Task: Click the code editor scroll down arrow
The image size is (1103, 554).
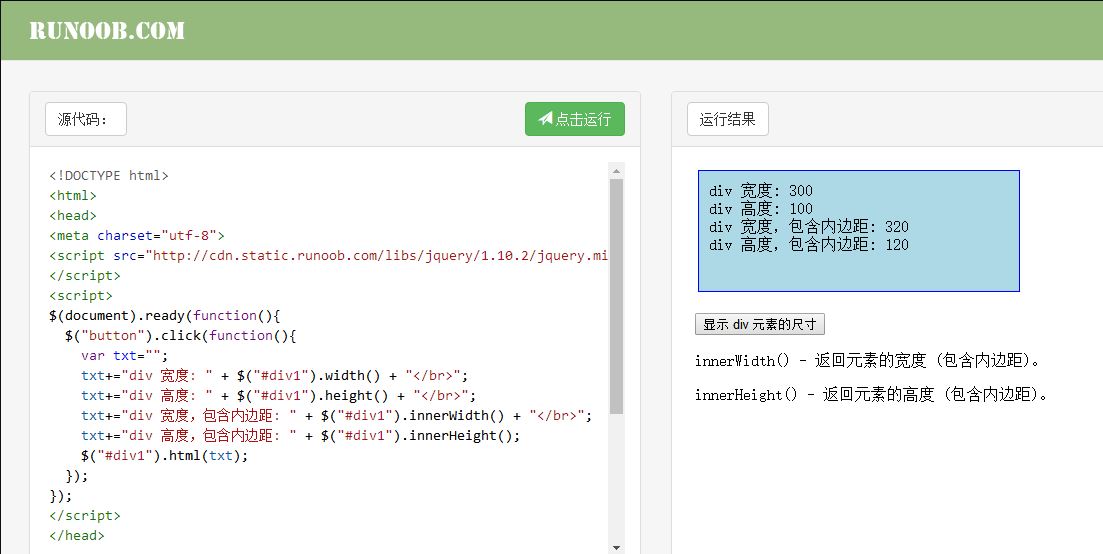Action: (x=616, y=547)
